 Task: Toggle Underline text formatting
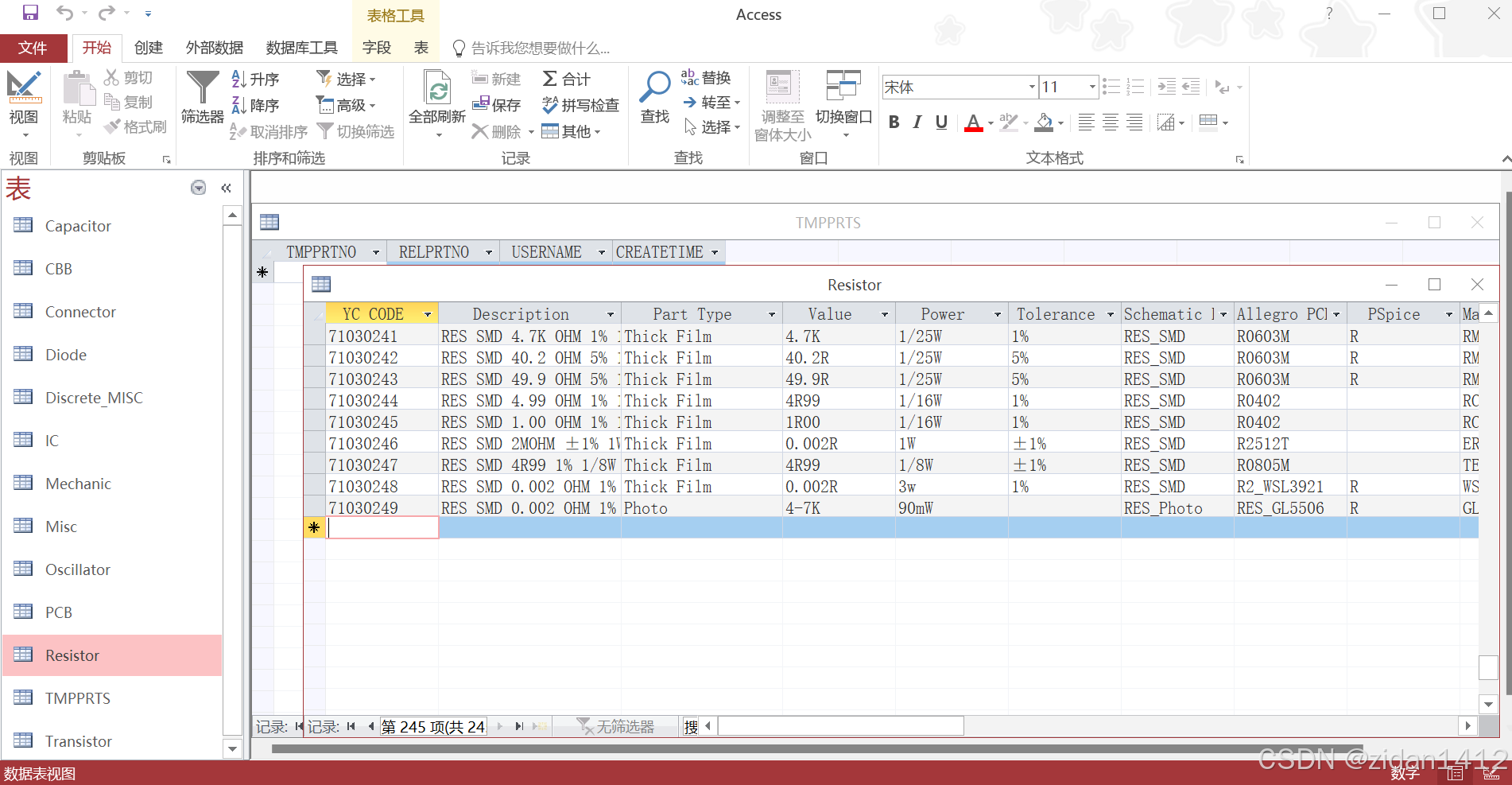[x=941, y=122]
